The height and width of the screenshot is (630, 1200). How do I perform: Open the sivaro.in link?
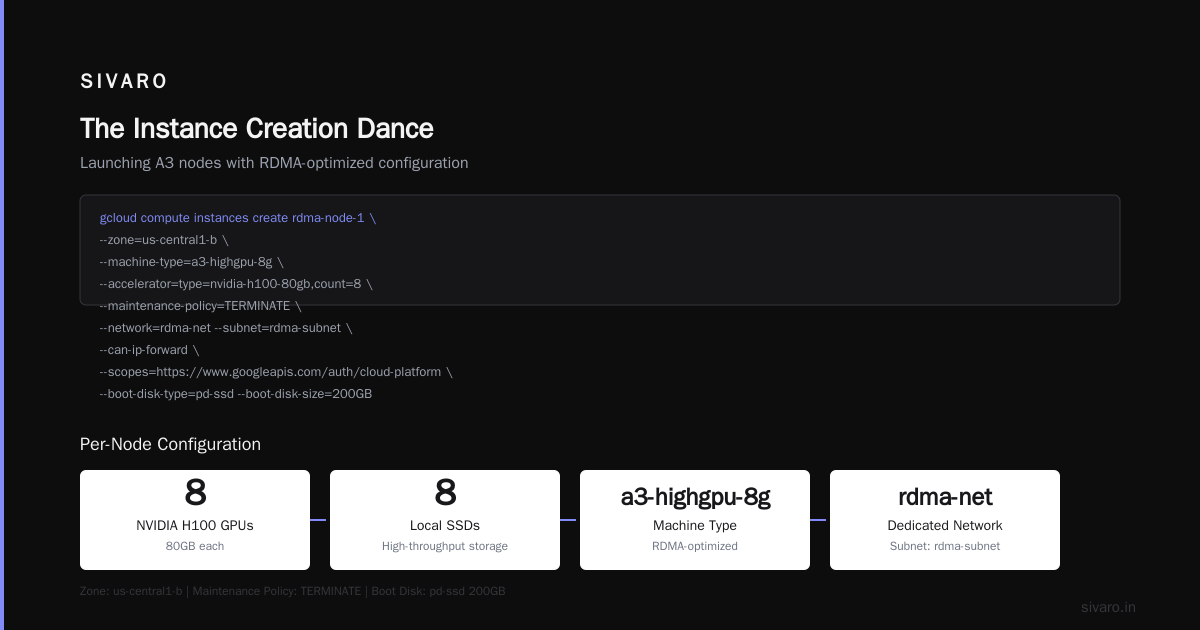[x=1109, y=607]
